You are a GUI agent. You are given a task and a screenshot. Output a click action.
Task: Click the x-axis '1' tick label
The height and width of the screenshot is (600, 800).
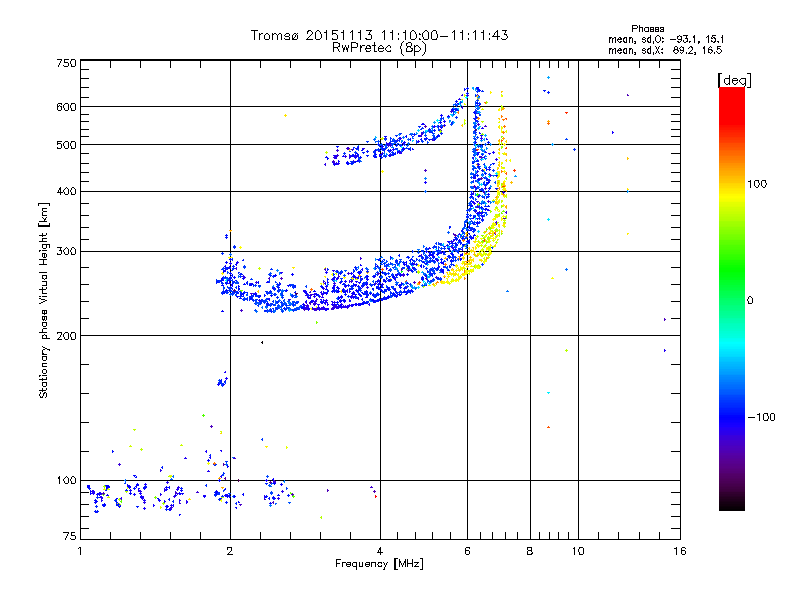click(x=80, y=551)
